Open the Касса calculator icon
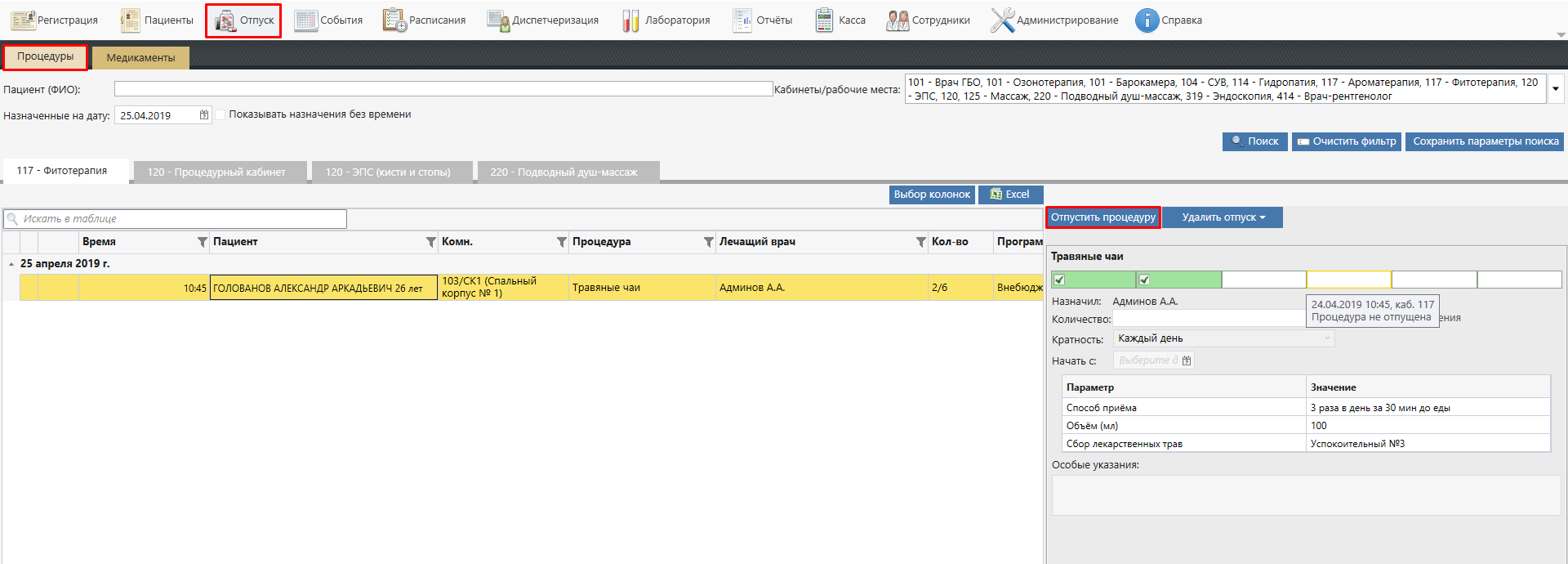1568x564 pixels. pos(824,20)
